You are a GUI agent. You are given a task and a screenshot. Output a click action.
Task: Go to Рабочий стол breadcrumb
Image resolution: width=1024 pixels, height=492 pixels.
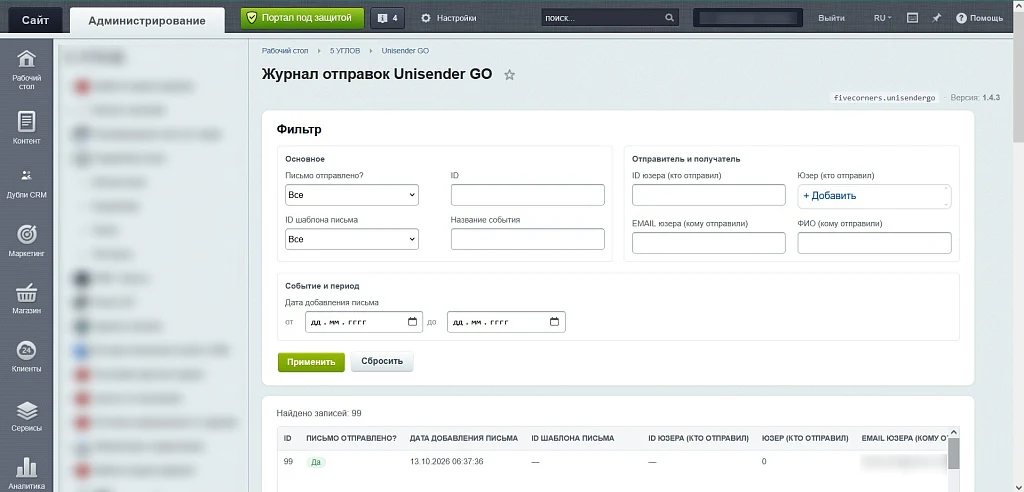tap(285, 50)
